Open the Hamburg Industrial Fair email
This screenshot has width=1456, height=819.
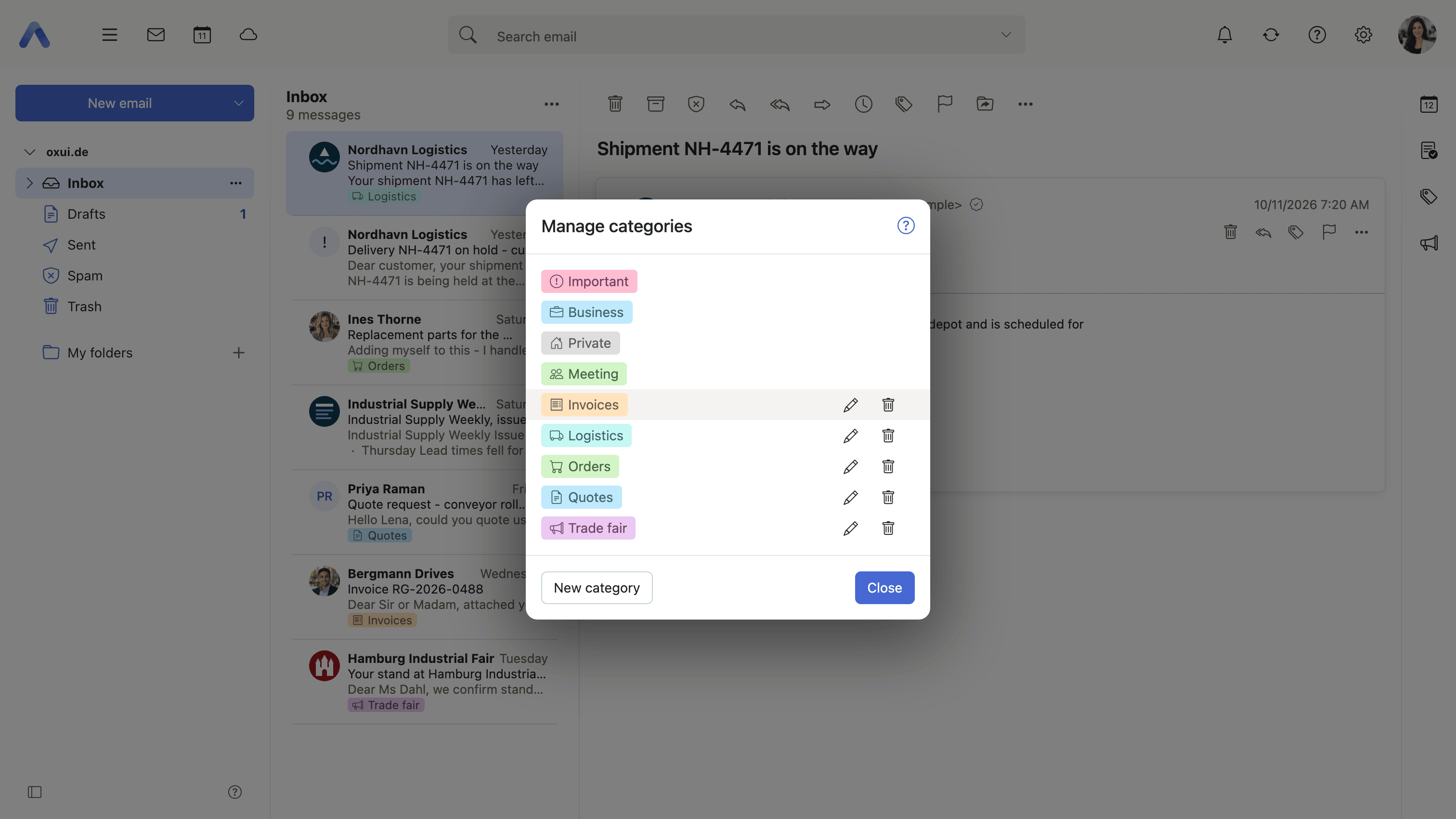pyautogui.click(x=425, y=682)
